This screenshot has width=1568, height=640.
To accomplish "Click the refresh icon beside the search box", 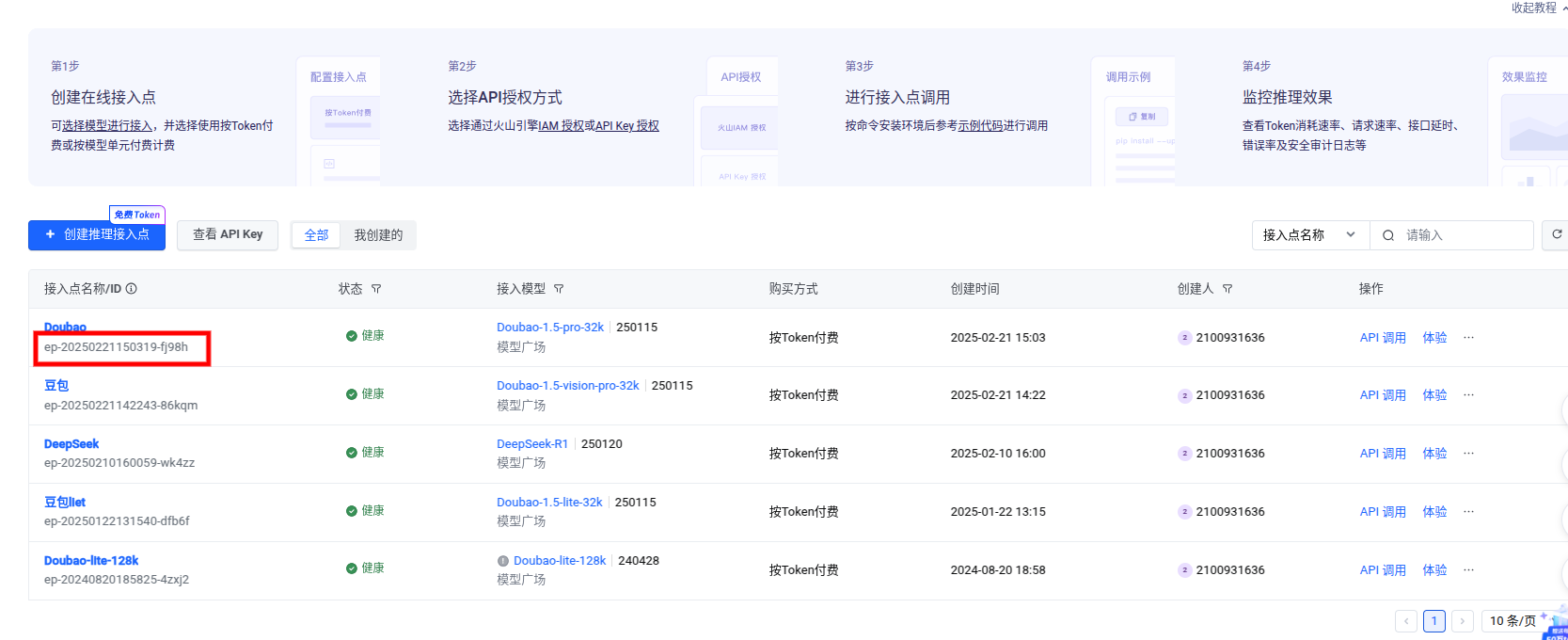I will coord(1557,234).
